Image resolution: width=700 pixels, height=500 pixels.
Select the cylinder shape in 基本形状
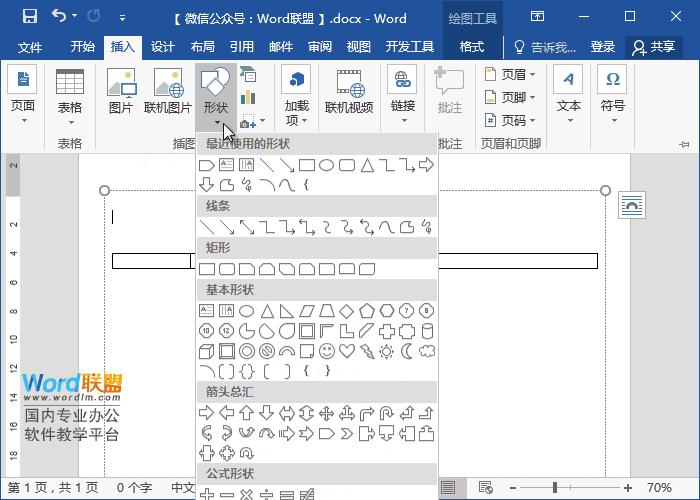427,331
